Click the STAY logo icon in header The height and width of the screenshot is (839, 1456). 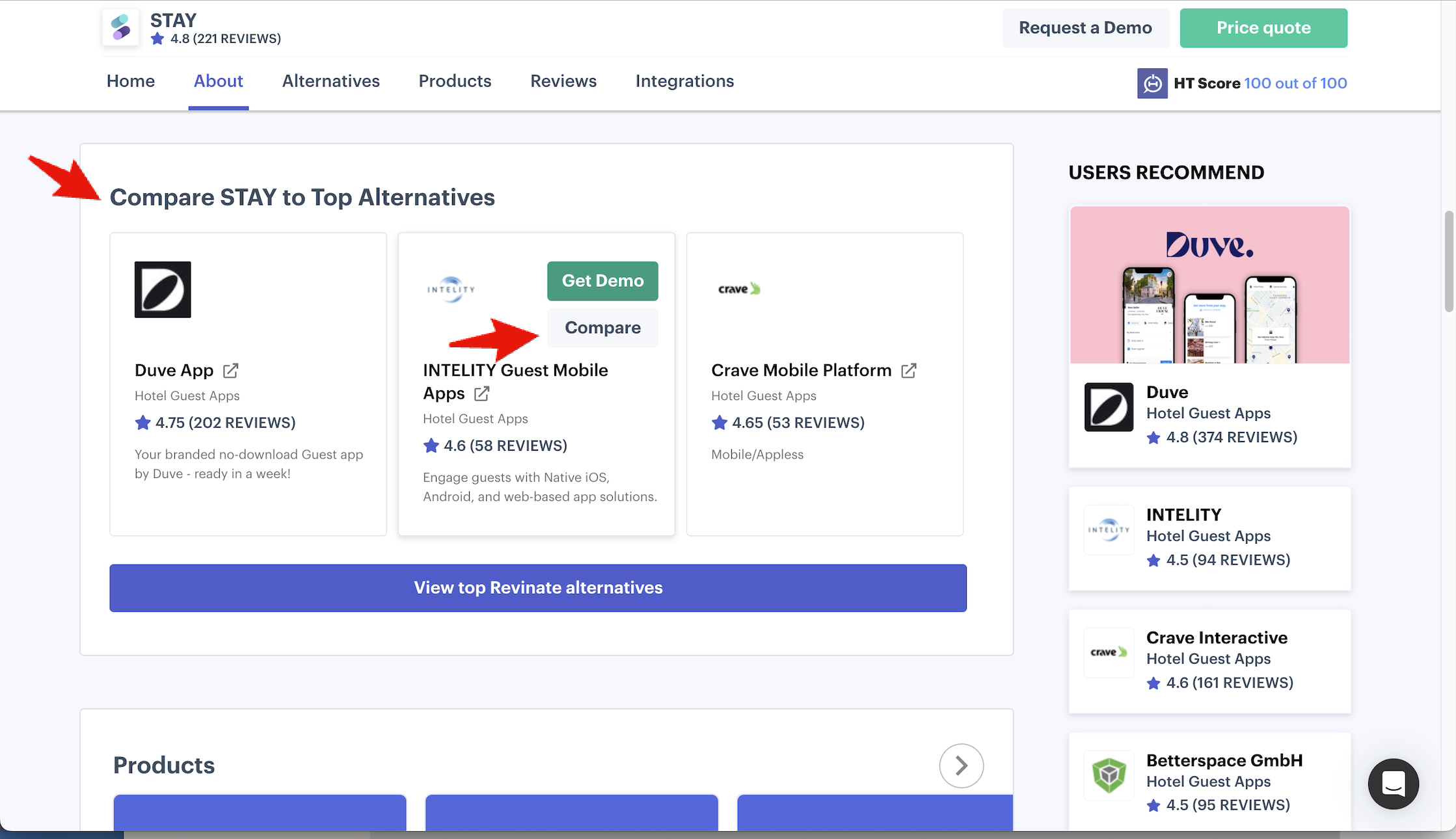pyautogui.click(x=120, y=28)
